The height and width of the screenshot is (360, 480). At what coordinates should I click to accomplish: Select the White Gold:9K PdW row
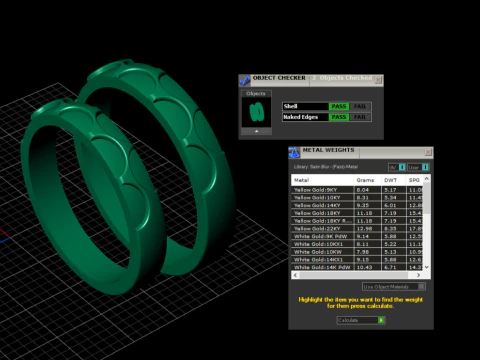(x=357, y=236)
